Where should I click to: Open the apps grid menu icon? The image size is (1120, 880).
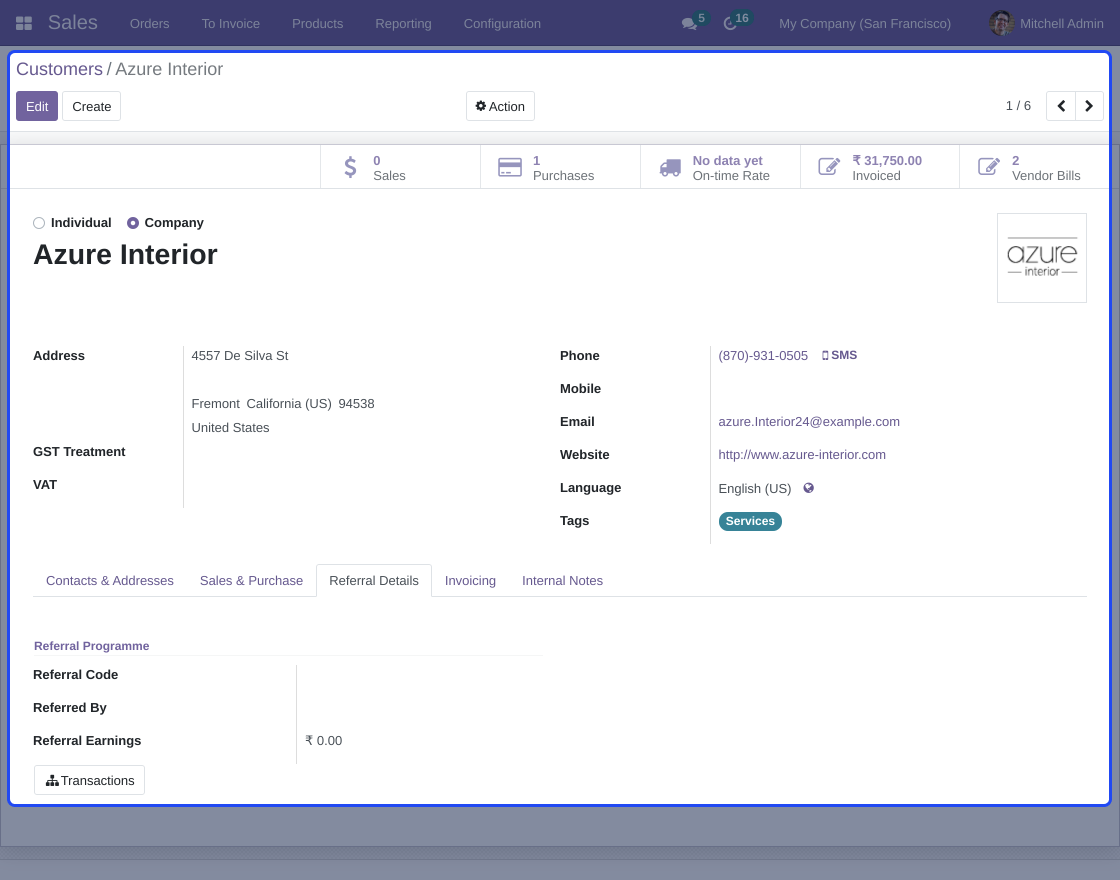click(x=24, y=24)
